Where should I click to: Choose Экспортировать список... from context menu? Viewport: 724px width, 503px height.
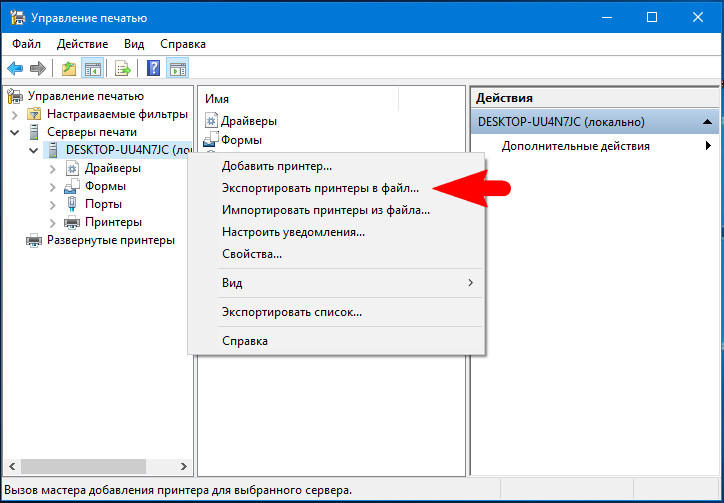click(x=336, y=312)
